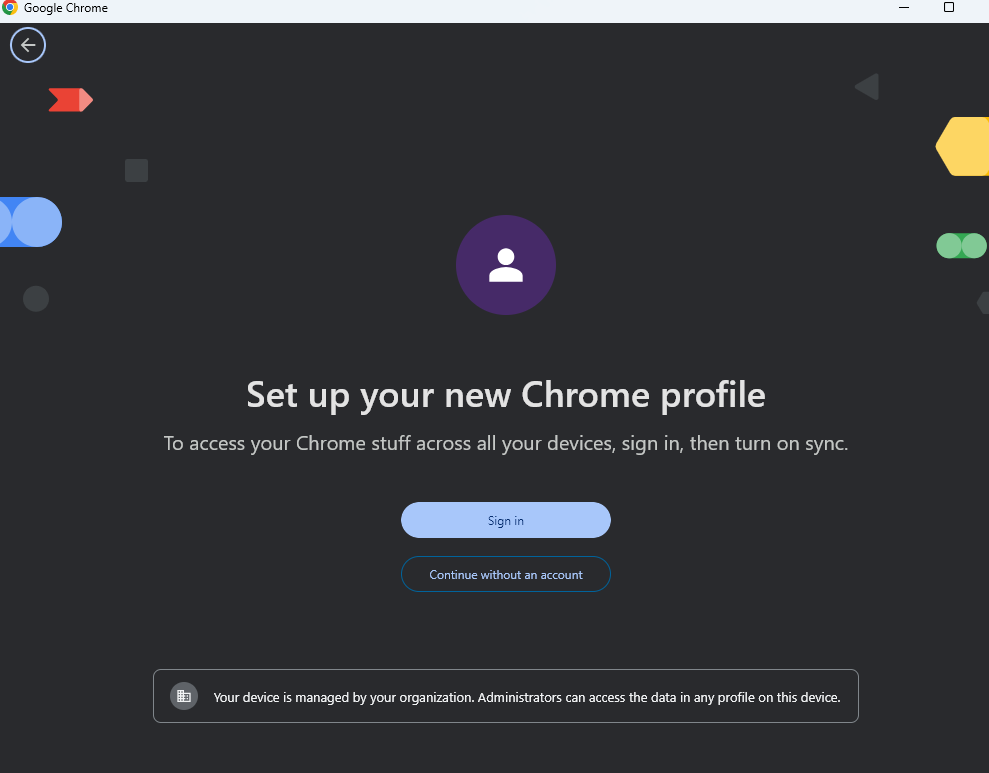The width and height of the screenshot is (989, 773).
Task: Minimize the Google Chrome window
Action: click(x=904, y=8)
